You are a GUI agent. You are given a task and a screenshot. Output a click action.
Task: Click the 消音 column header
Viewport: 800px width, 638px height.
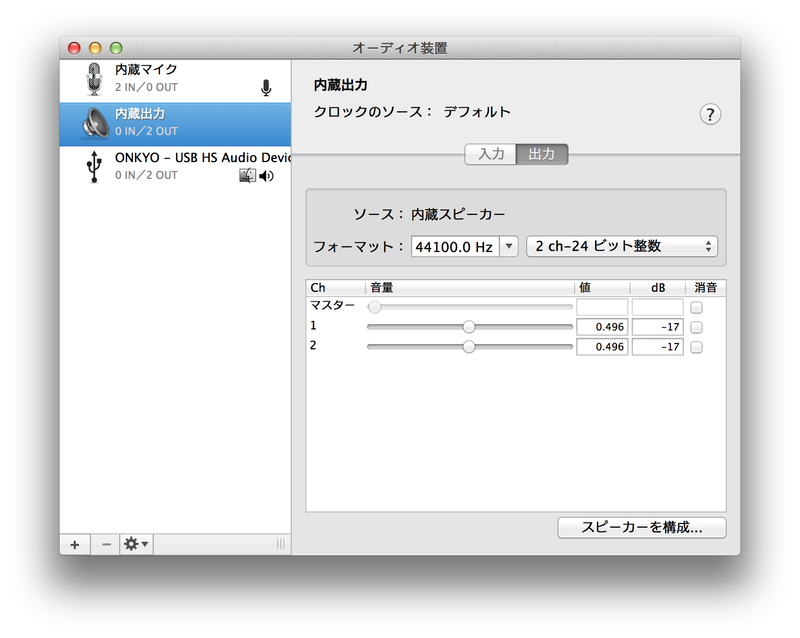pos(706,288)
